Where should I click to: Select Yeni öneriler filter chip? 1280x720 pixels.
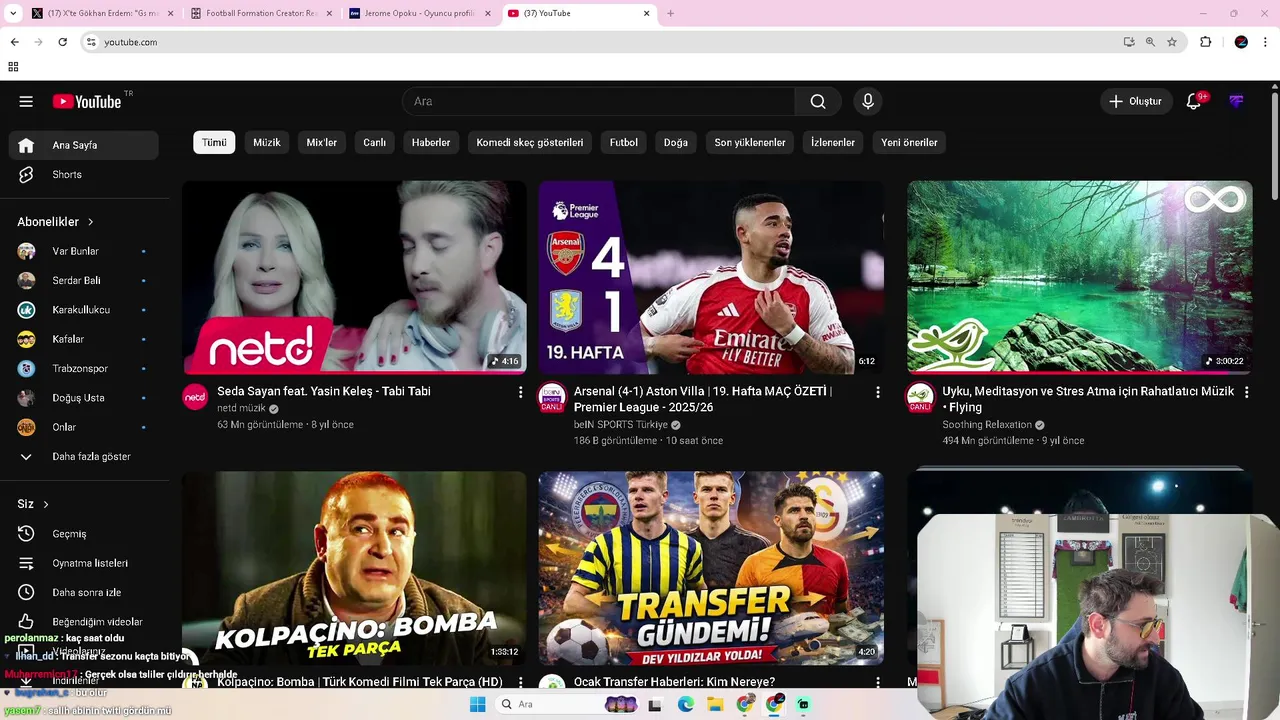coord(909,142)
